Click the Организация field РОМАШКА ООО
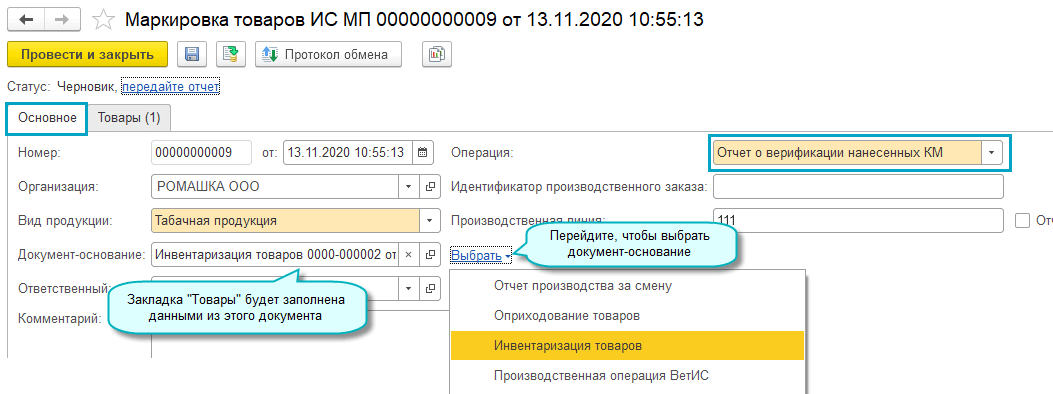1053x394 pixels. point(275,187)
